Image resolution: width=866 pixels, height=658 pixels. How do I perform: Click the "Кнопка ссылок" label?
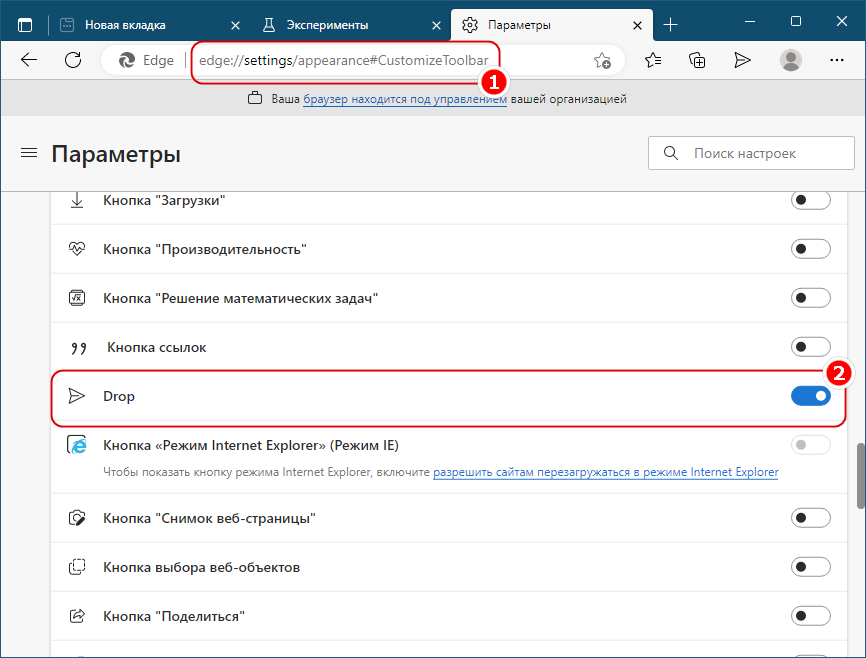click(x=157, y=348)
